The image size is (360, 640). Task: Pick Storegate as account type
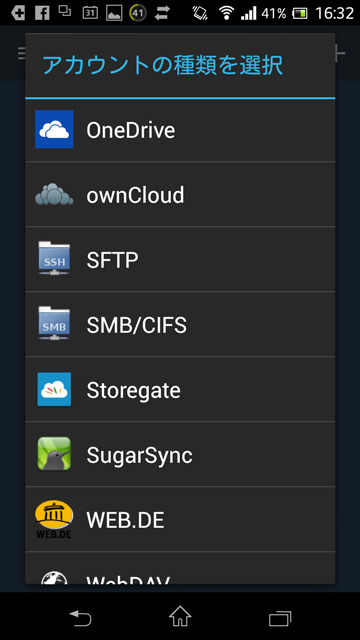coord(180,389)
